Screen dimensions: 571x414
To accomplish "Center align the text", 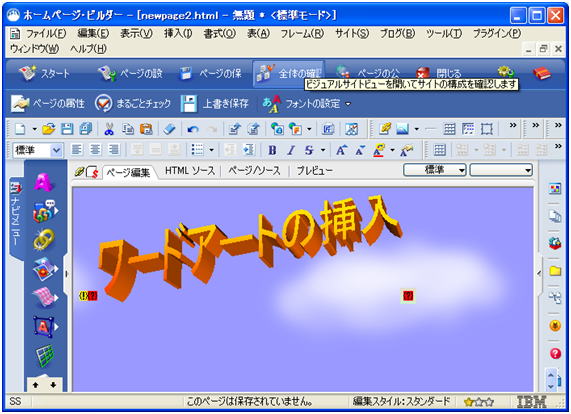I will point(95,150).
